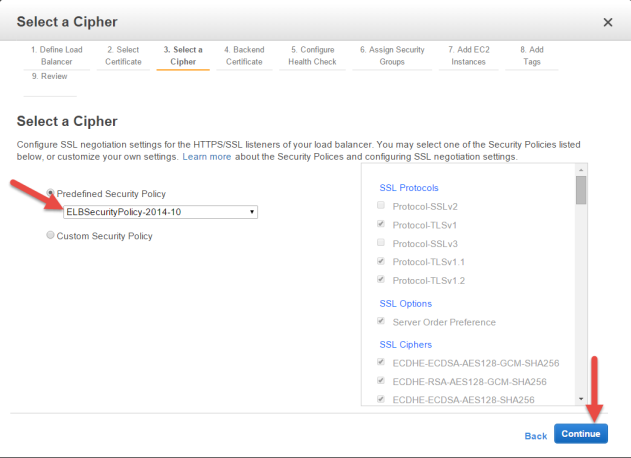The width and height of the screenshot is (631, 458).
Task: Toggle the ECDHE-ECDSA-AES128-GCM-SHA256 cipher checkbox
Action: pos(381,362)
